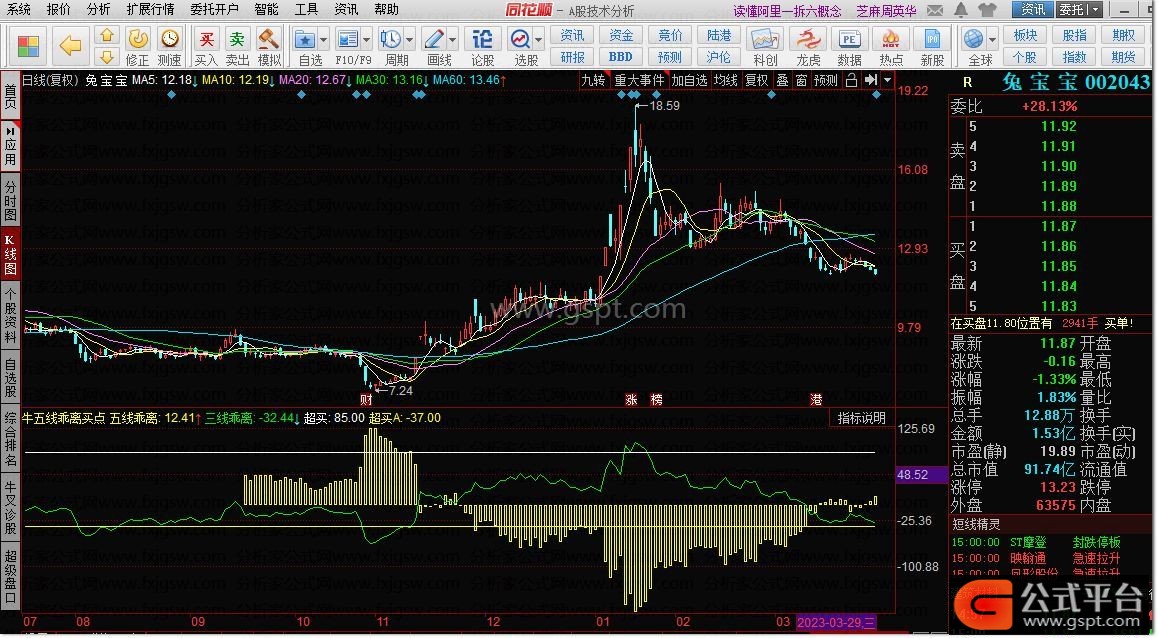
Task: Click the 2023-03-29 date marker on the time axis
Action: pyautogui.click(x=837, y=622)
